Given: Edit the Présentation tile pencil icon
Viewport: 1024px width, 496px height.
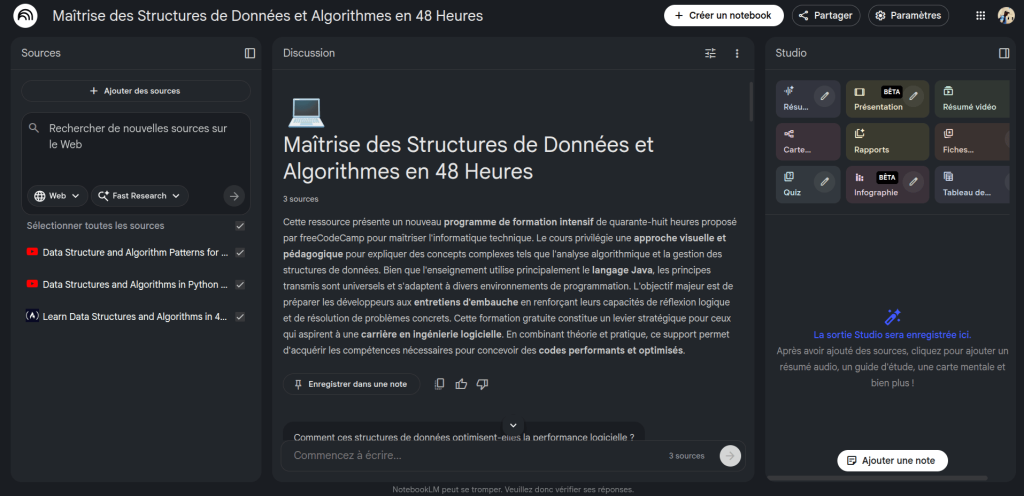Looking at the screenshot, I should click(914, 96).
